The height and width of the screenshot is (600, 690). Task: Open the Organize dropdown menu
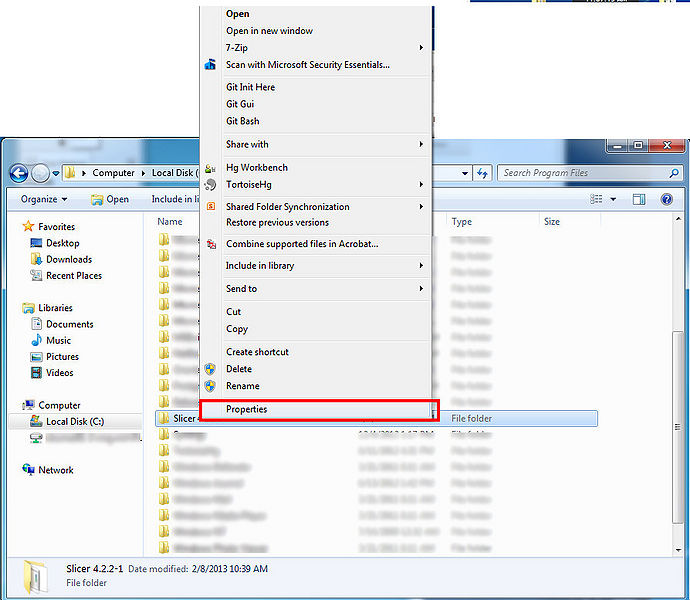[43, 199]
